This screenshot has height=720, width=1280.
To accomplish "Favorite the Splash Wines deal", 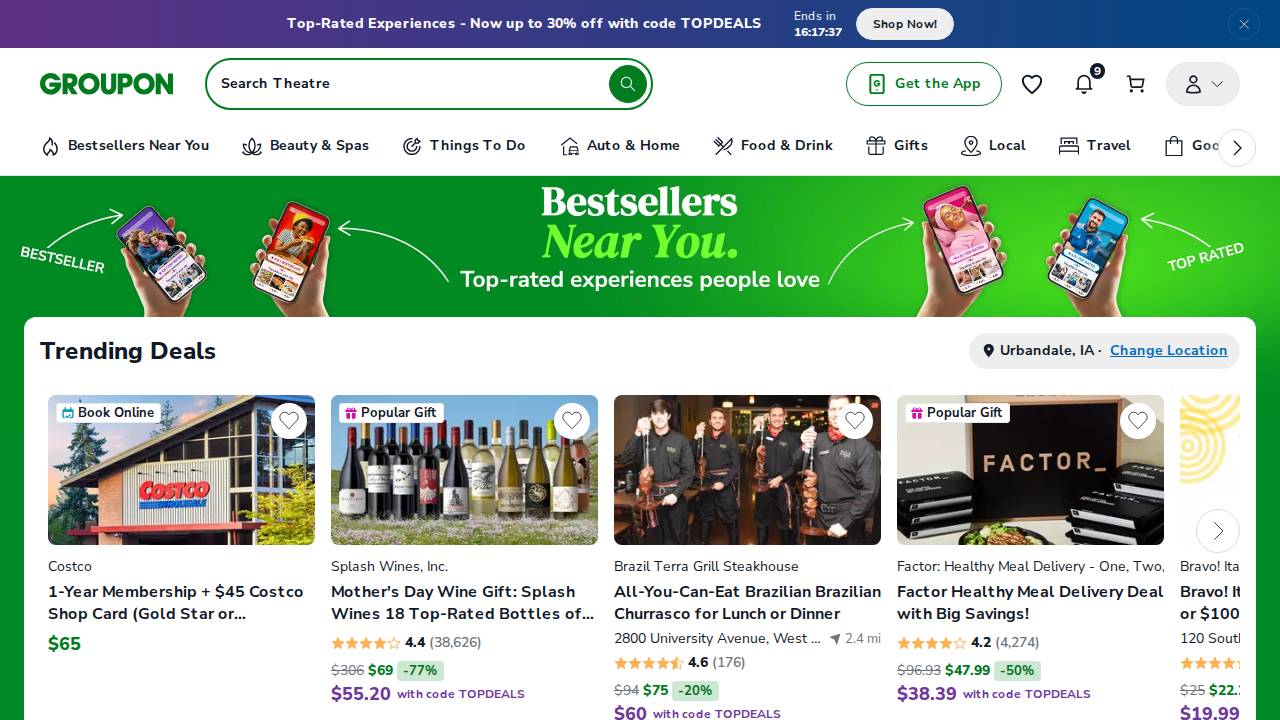I will point(572,420).
